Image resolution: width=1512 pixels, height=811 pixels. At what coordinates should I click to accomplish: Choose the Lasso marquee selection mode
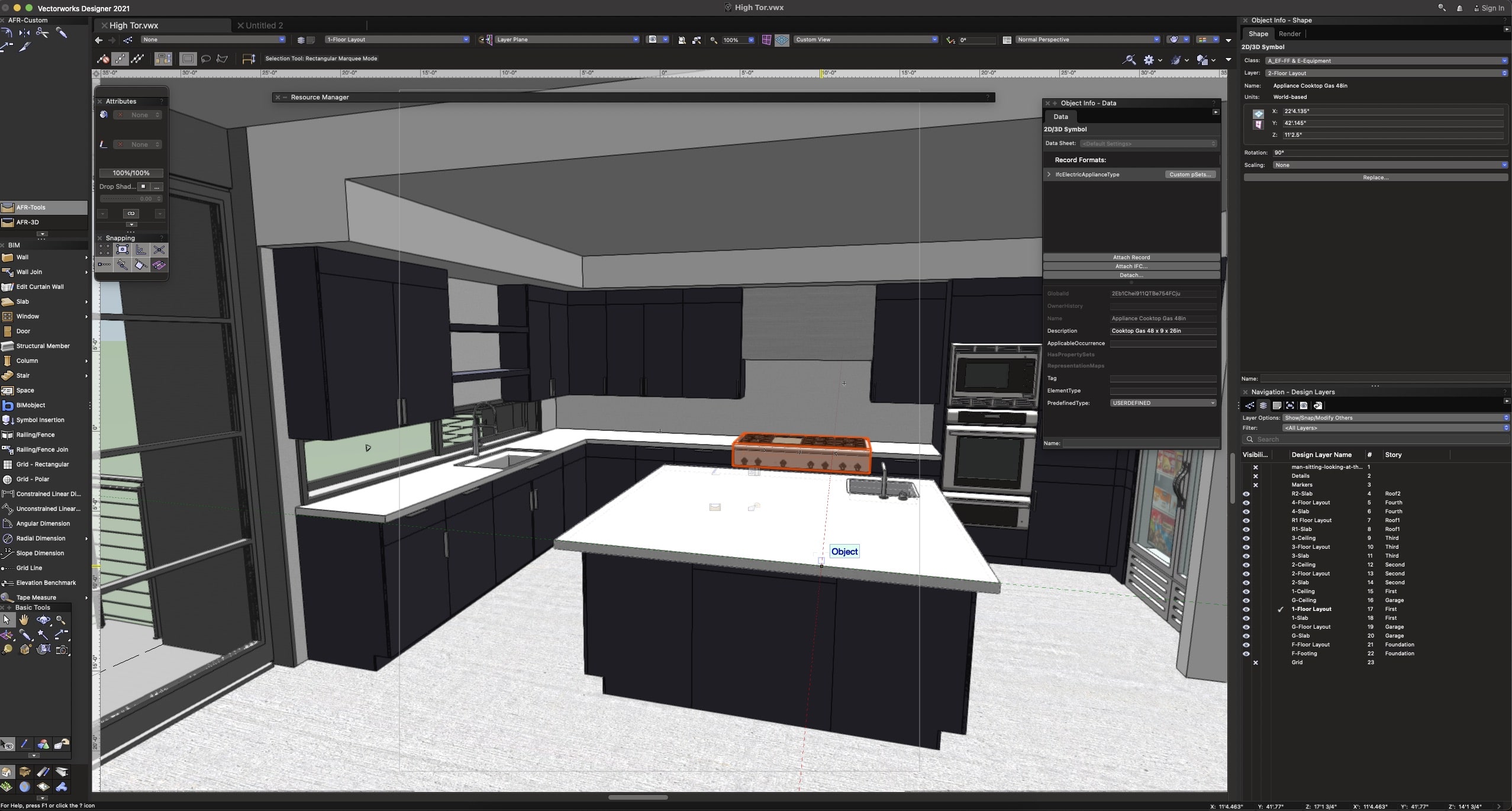point(206,59)
